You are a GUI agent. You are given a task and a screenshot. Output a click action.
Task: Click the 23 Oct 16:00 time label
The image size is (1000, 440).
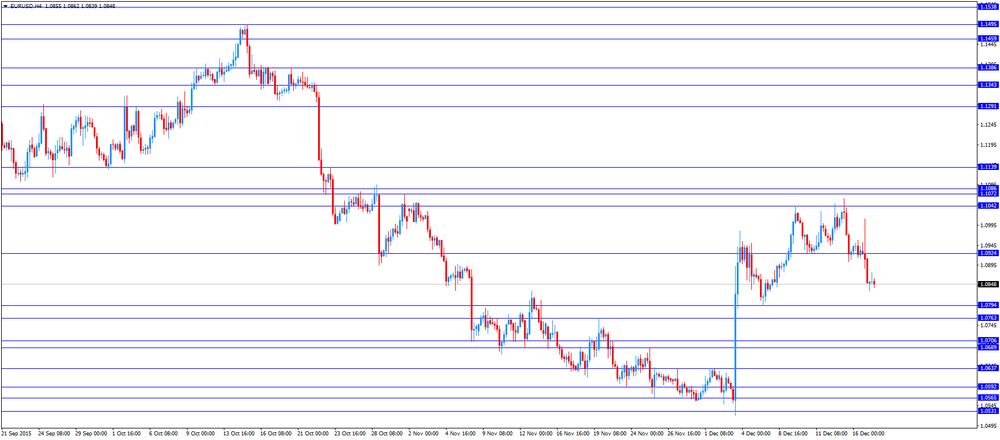pyautogui.click(x=349, y=433)
